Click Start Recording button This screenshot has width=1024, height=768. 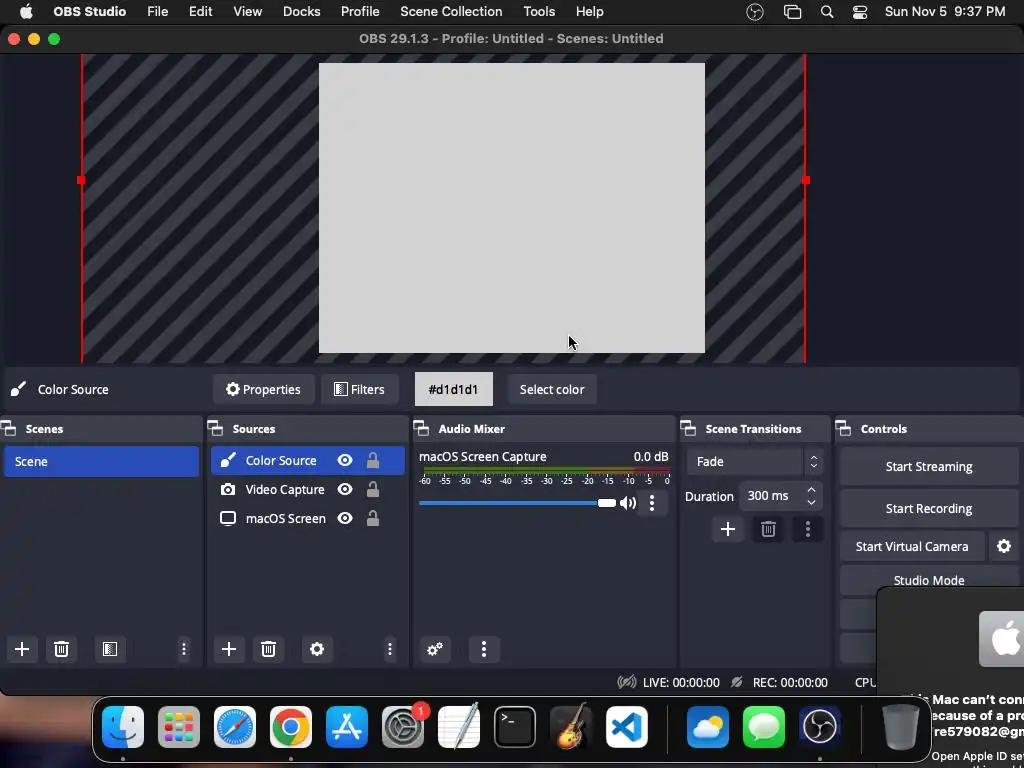tap(929, 508)
